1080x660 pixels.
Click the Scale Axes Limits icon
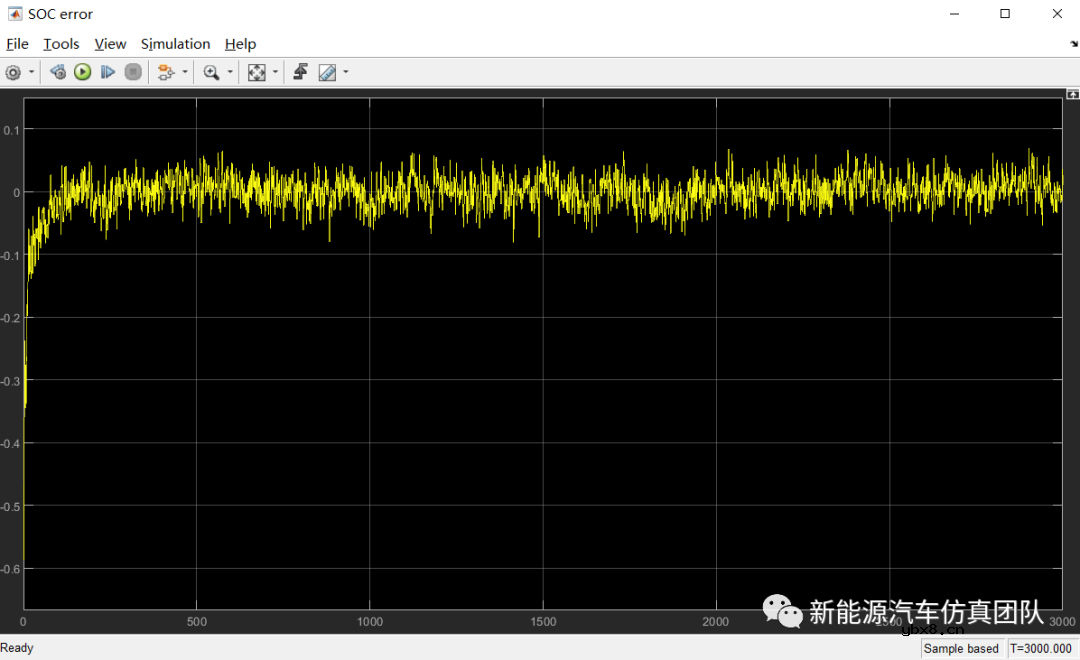coord(257,72)
